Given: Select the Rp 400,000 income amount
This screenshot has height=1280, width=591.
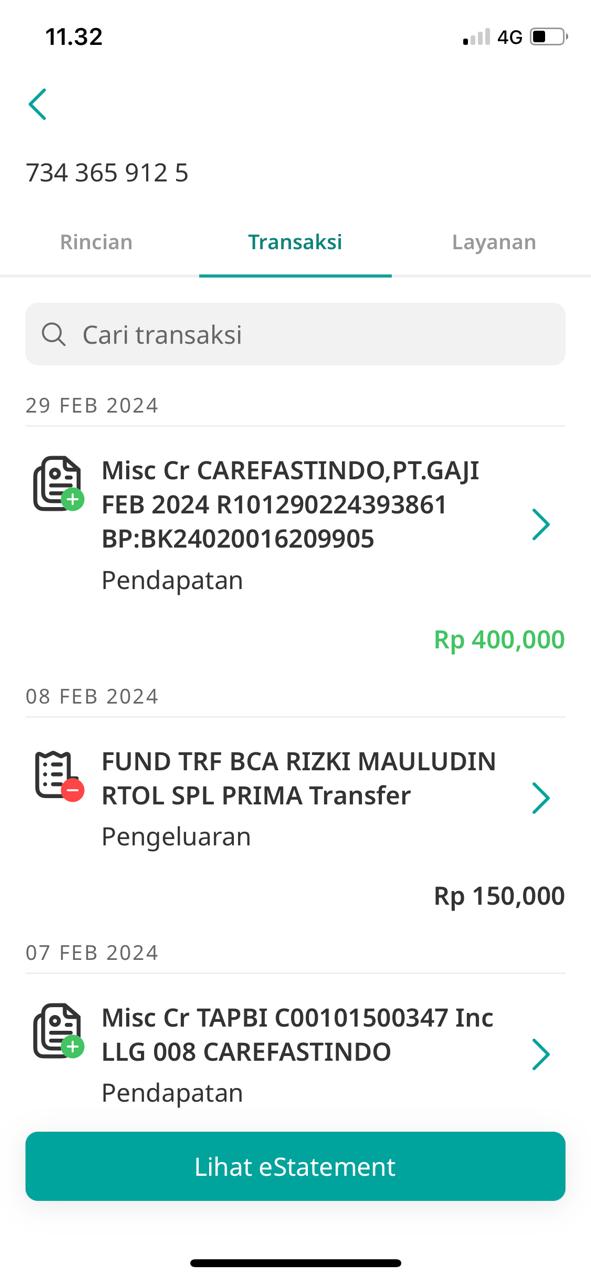Looking at the screenshot, I should tap(499, 640).
